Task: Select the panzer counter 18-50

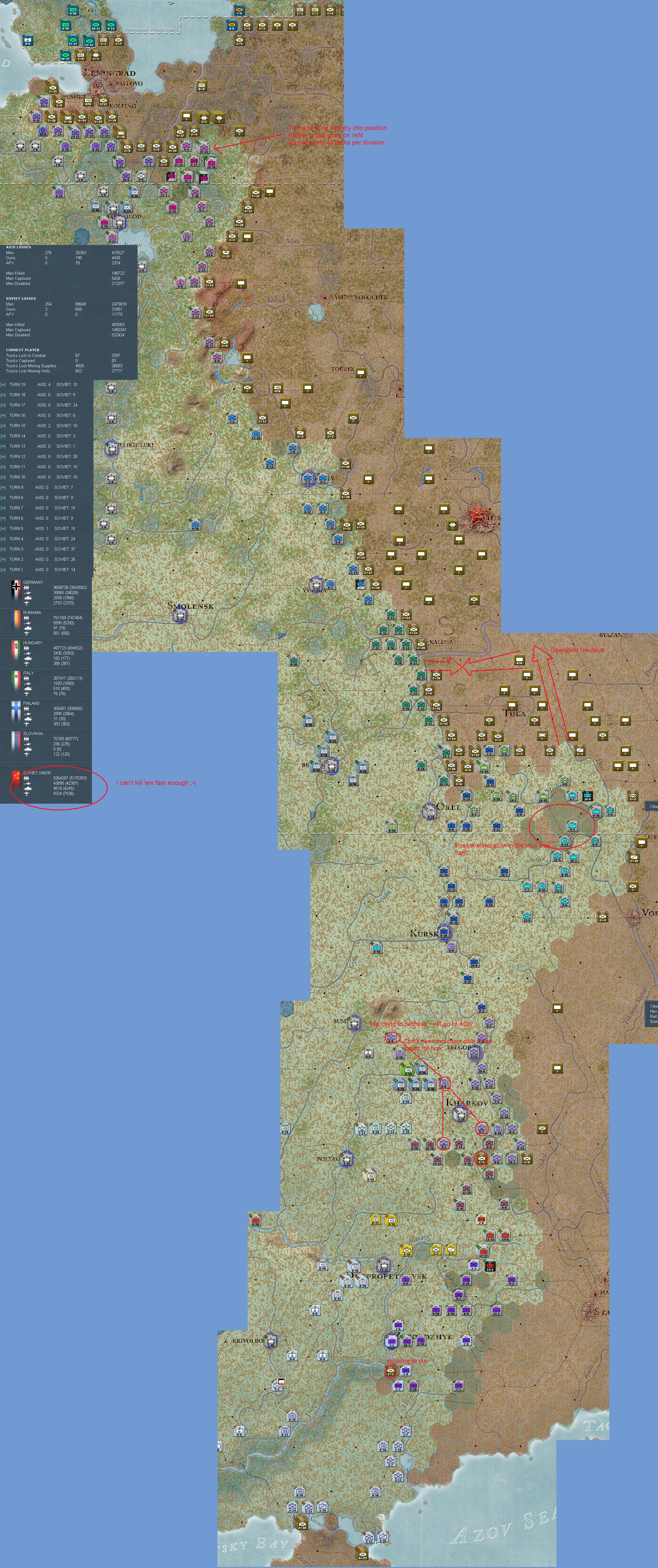Action: (210, 162)
